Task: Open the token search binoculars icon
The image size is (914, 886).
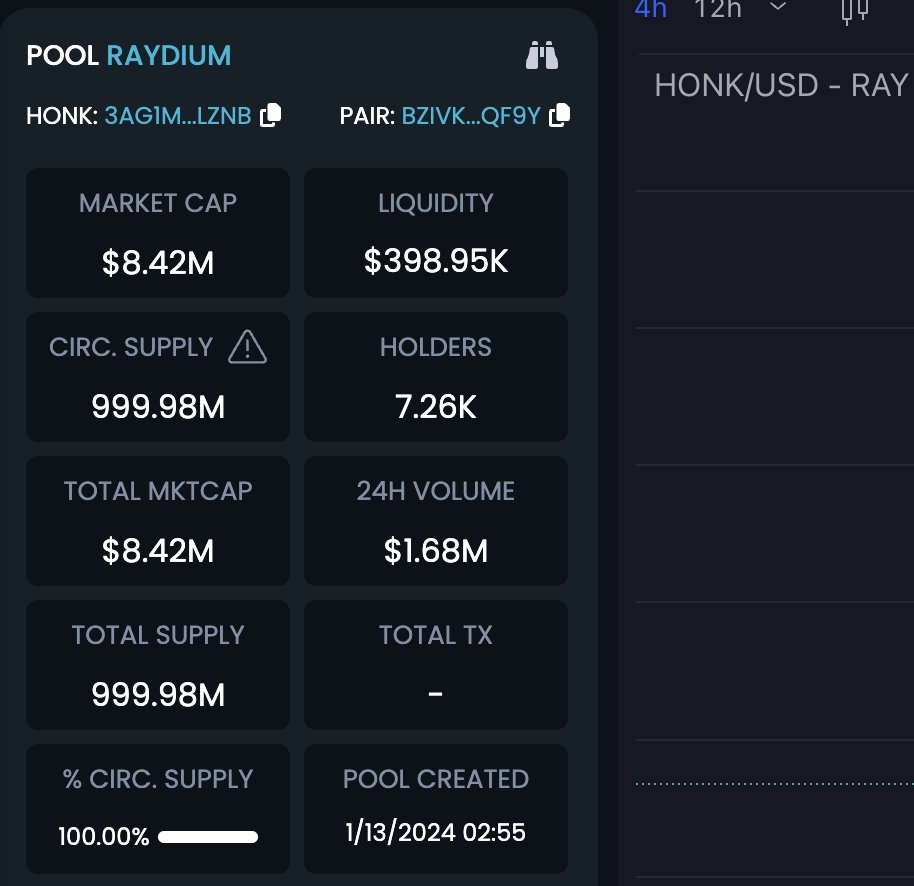Action: point(541,57)
